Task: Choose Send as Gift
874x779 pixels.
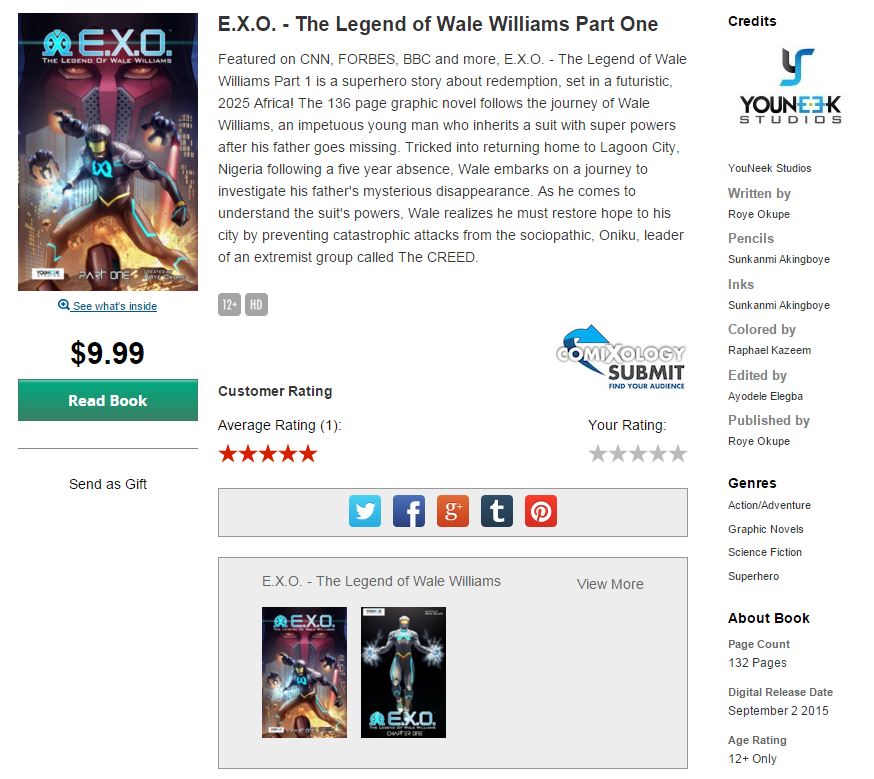Action: (x=108, y=484)
